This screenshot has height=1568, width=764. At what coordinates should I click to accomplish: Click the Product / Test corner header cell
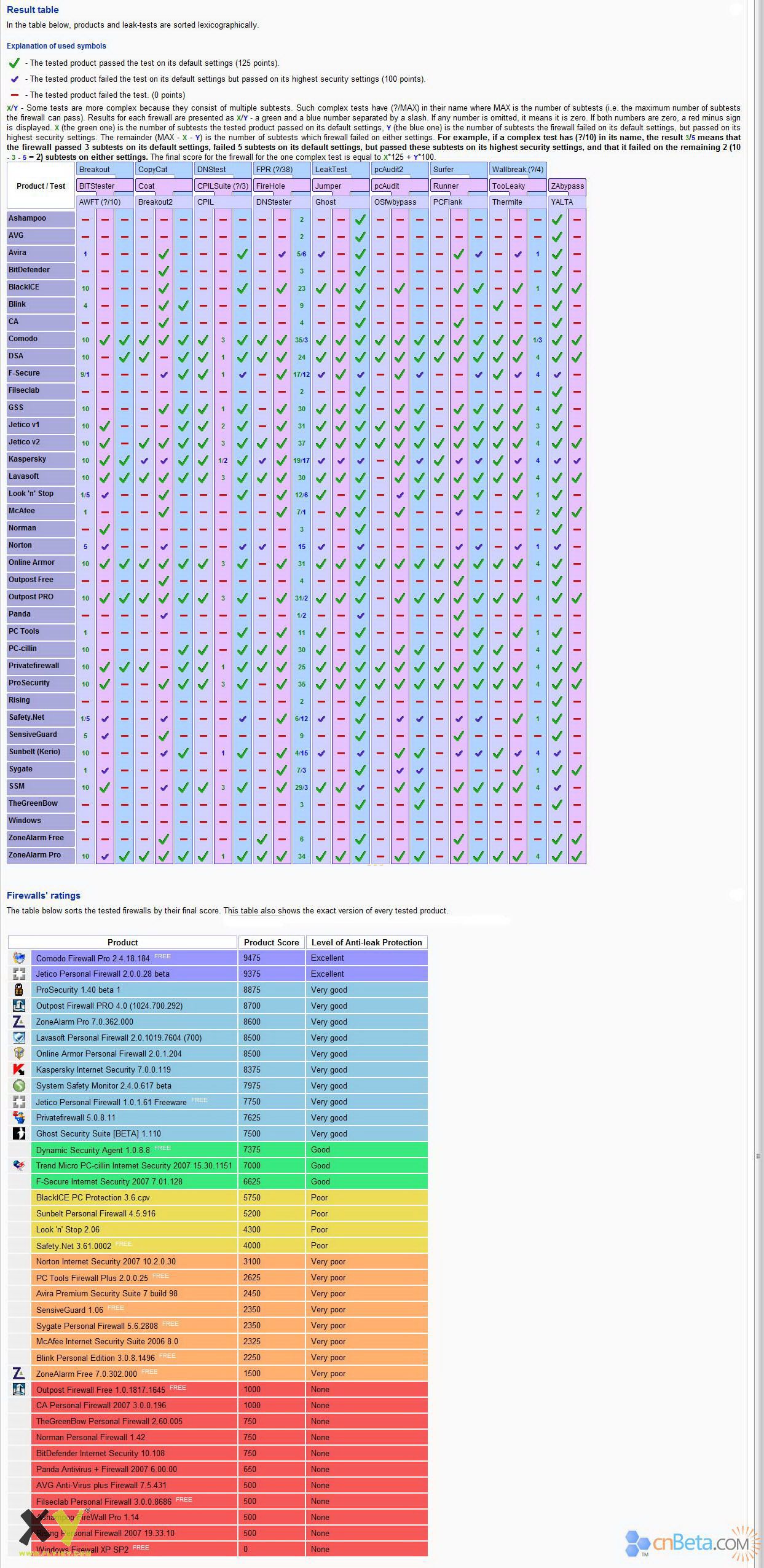[x=41, y=186]
